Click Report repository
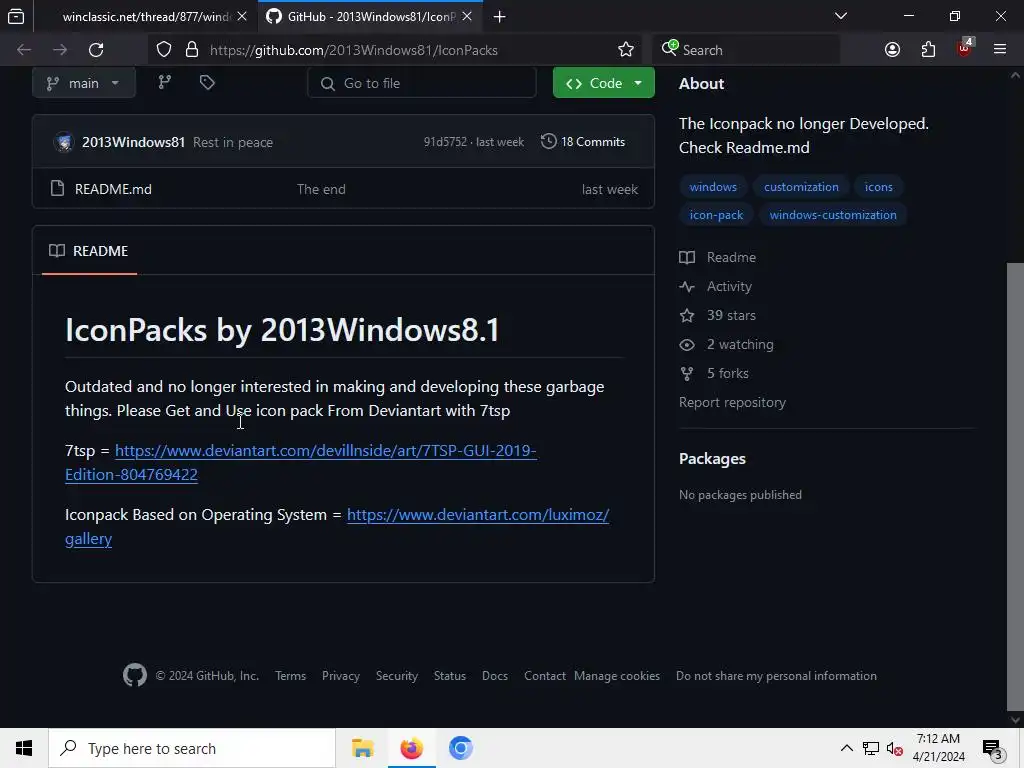The width and height of the screenshot is (1024, 768). point(732,402)
